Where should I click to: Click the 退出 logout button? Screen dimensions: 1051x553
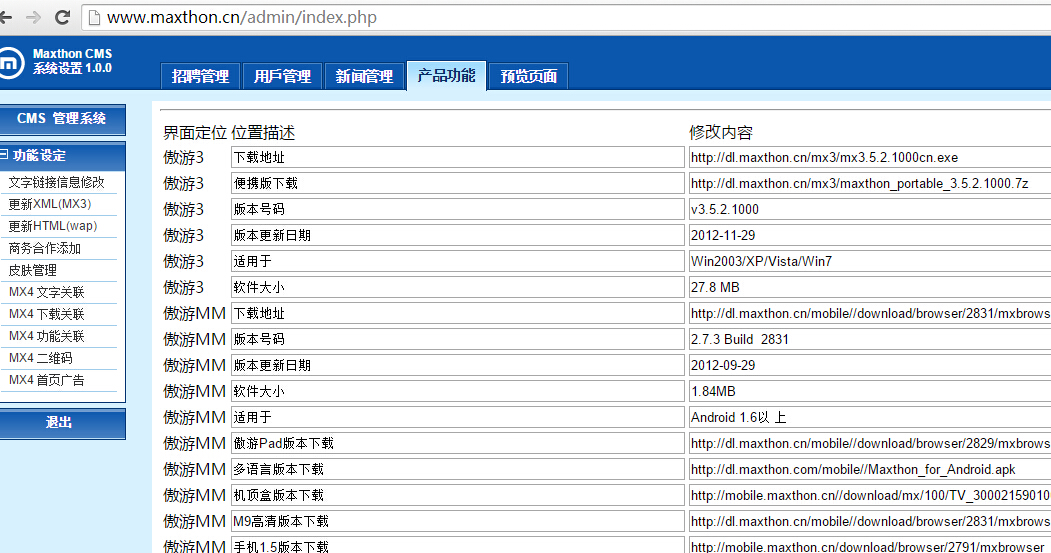(62, 423)
